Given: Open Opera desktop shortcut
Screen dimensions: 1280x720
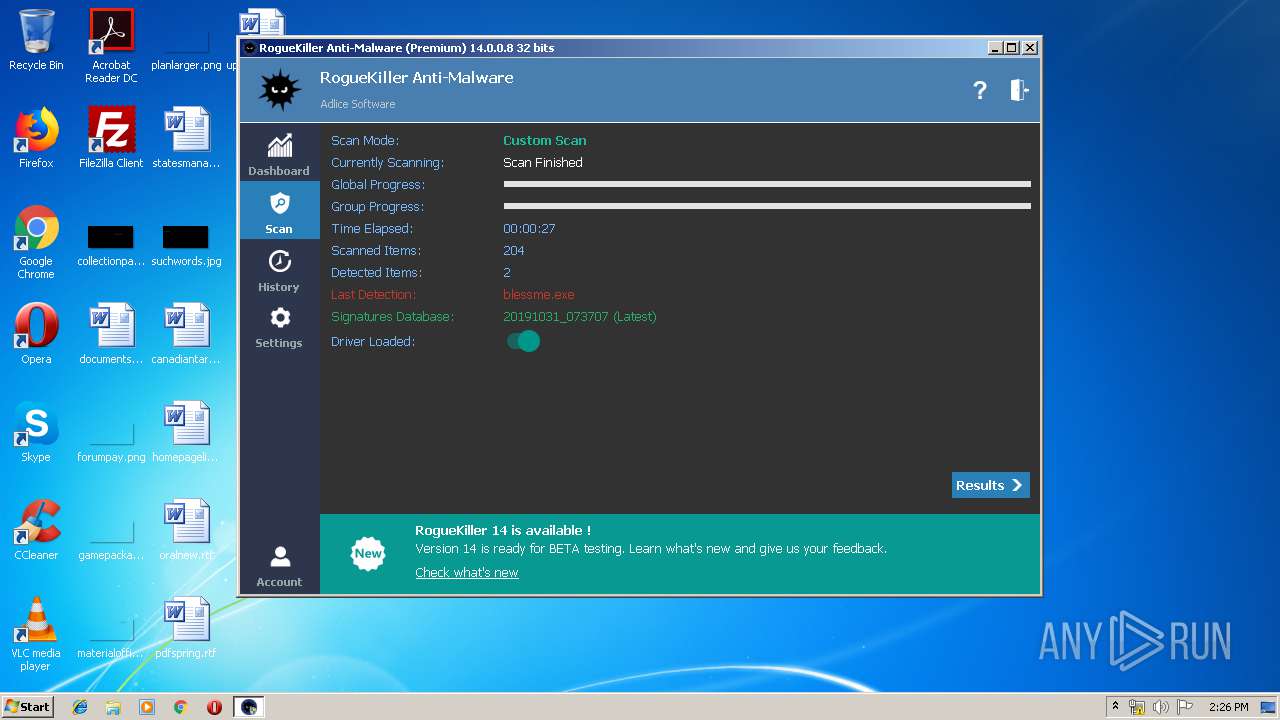Looking at the screenshot, I should [x=36, y=334].
